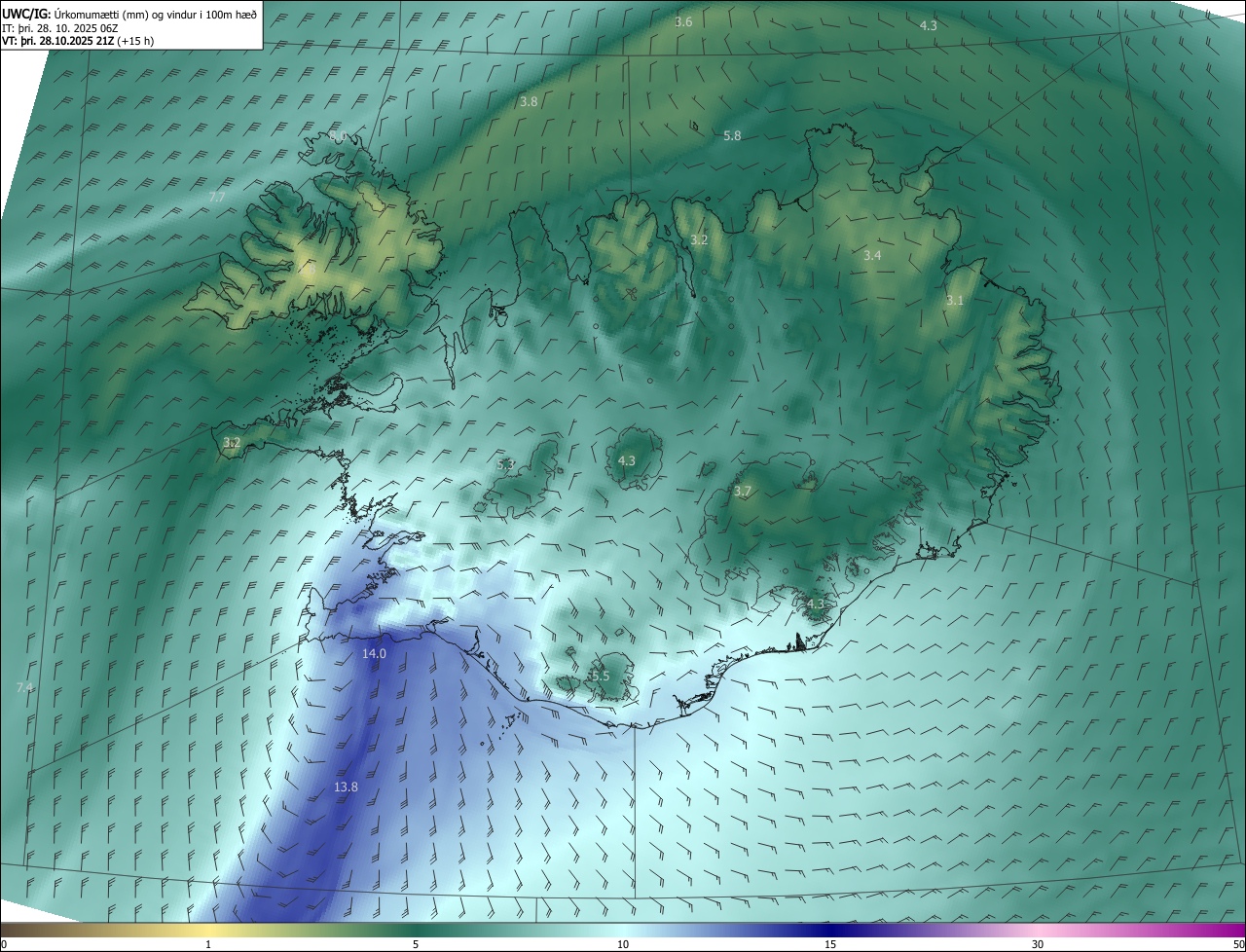Image resolution: width=1246 pixels, height=952 pixels.
Task: Click the 5.5 value label
Action: 601,676
